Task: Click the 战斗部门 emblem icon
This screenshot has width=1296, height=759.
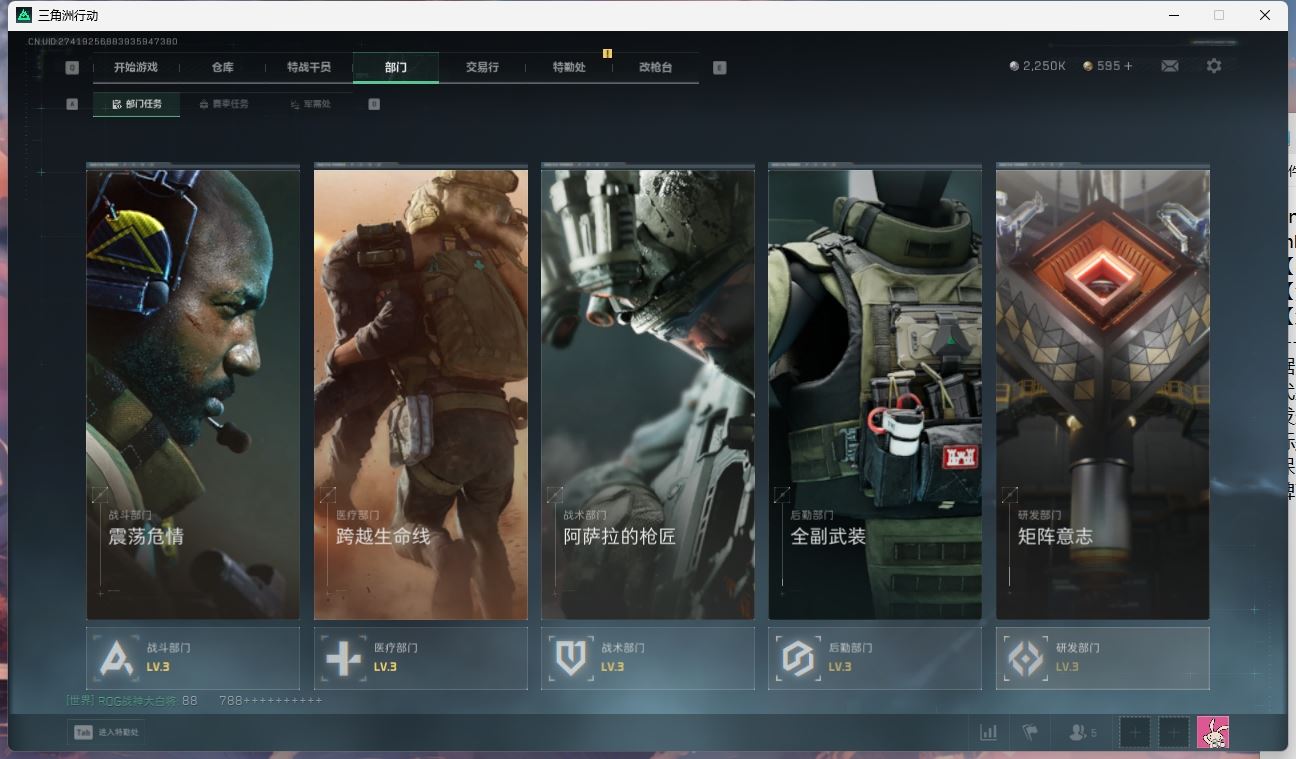Action: coord(117,658)
